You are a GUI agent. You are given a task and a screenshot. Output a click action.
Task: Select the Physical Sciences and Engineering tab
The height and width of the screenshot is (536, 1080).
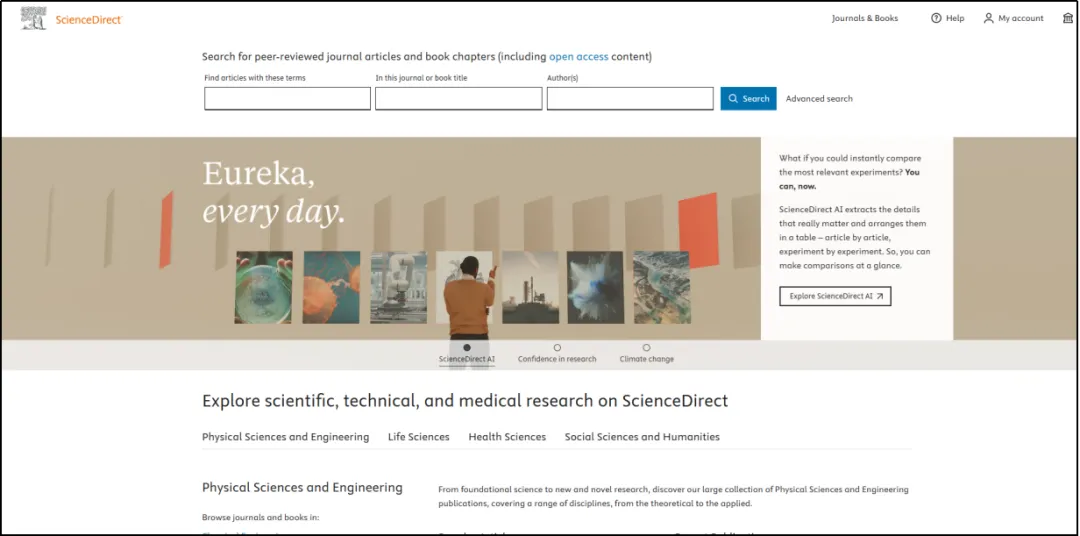285,437
